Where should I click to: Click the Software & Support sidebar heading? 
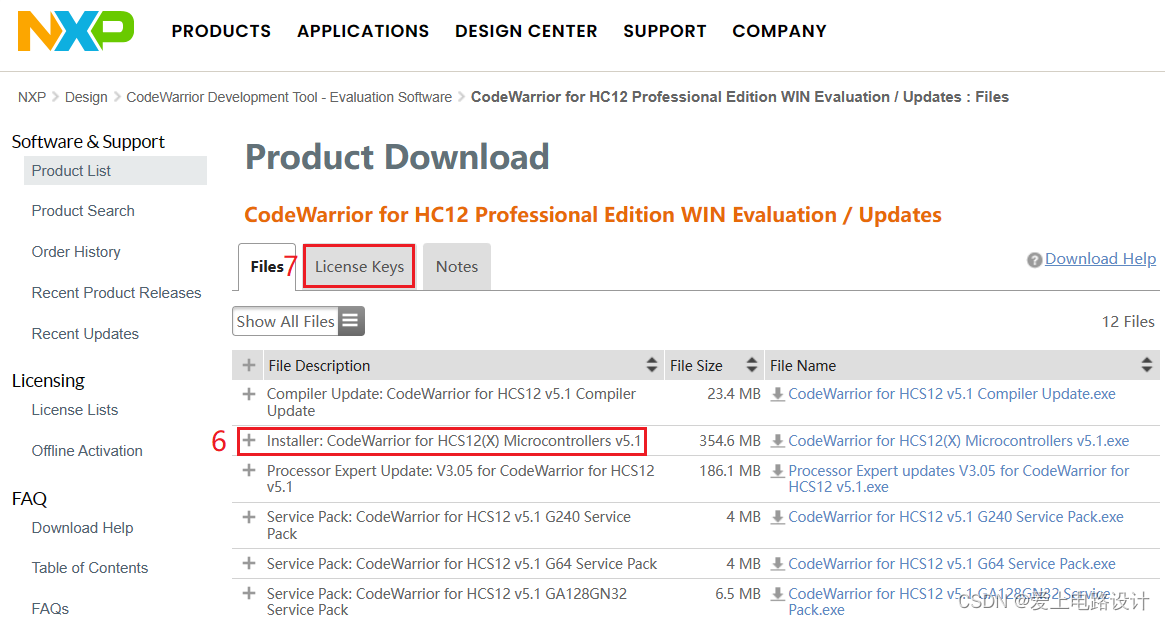point(88,141)
